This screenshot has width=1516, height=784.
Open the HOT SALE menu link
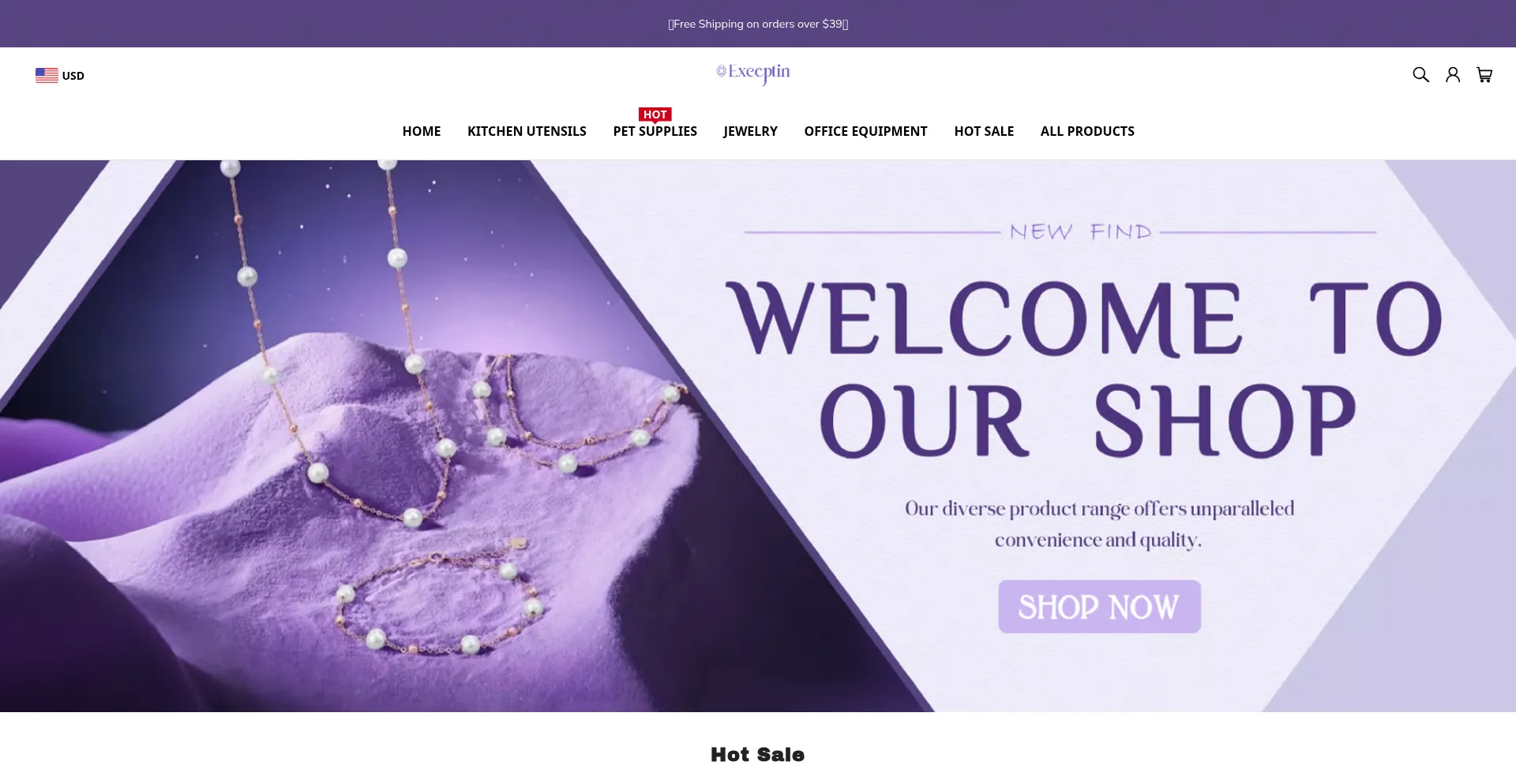(x=984, y=131)
